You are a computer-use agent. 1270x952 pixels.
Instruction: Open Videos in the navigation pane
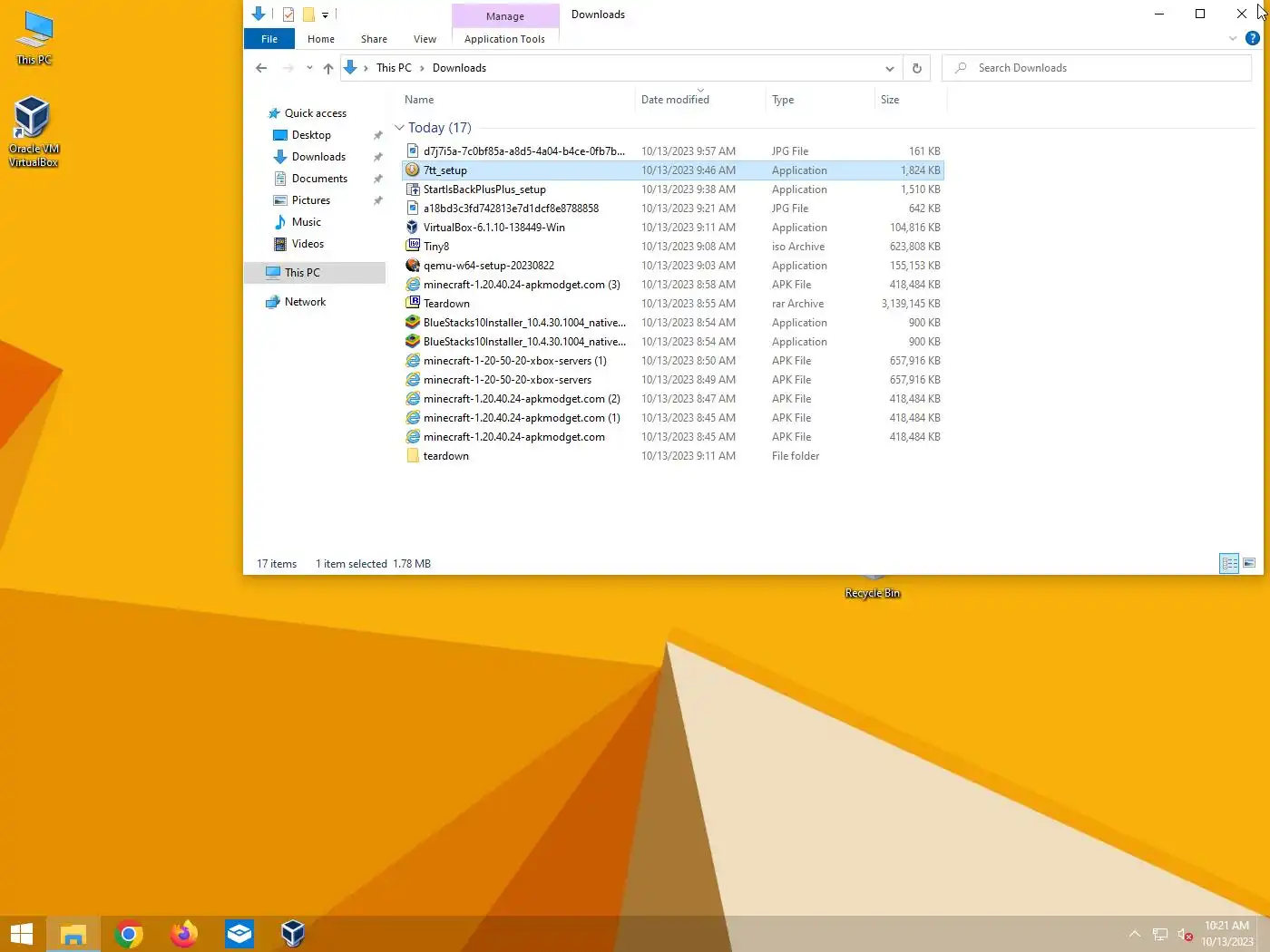(308, 244)
